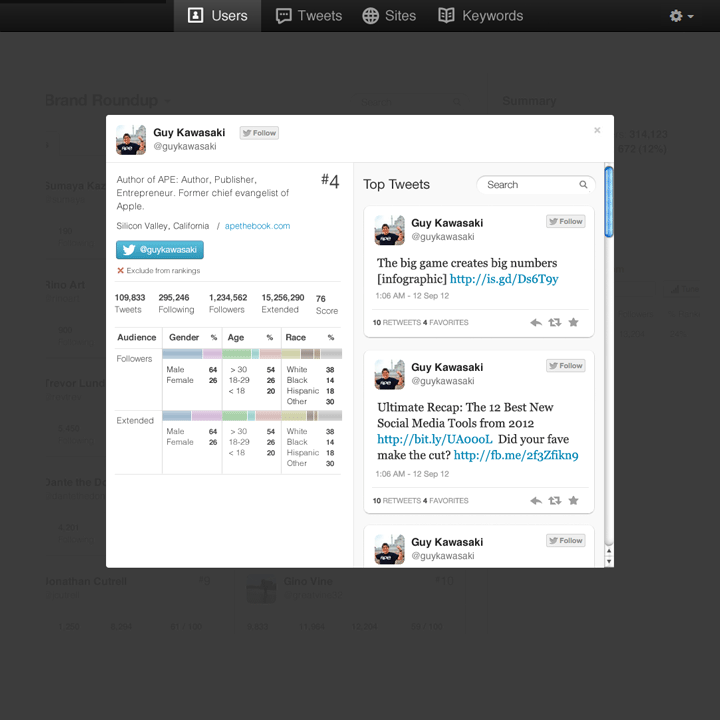Screen dimensions: 720x720
Task: Click the Top Tweets search field
Action: coord(526,185)
